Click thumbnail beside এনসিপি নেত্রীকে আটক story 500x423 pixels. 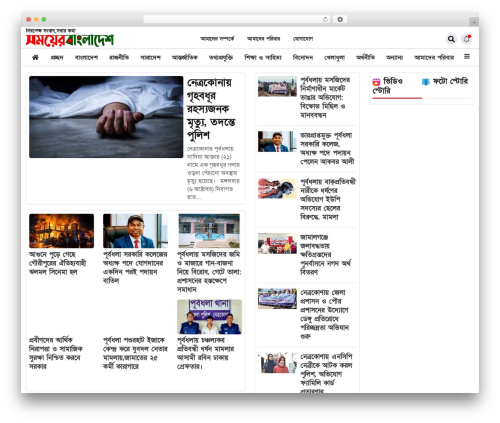(x=277, y=363)
